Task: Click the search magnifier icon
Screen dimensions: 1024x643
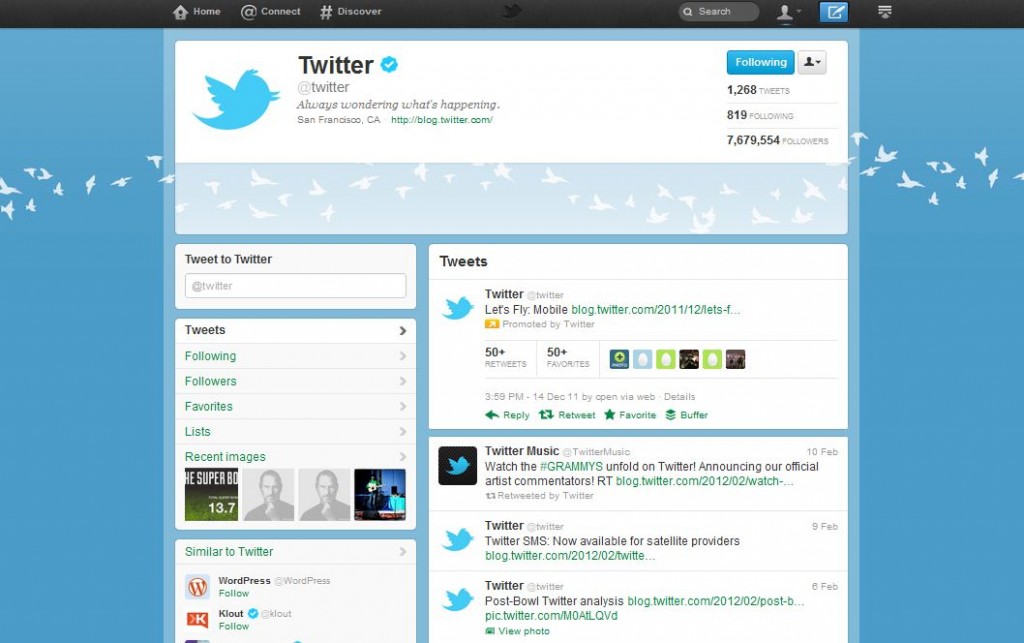Action: [x=689, y=11]
